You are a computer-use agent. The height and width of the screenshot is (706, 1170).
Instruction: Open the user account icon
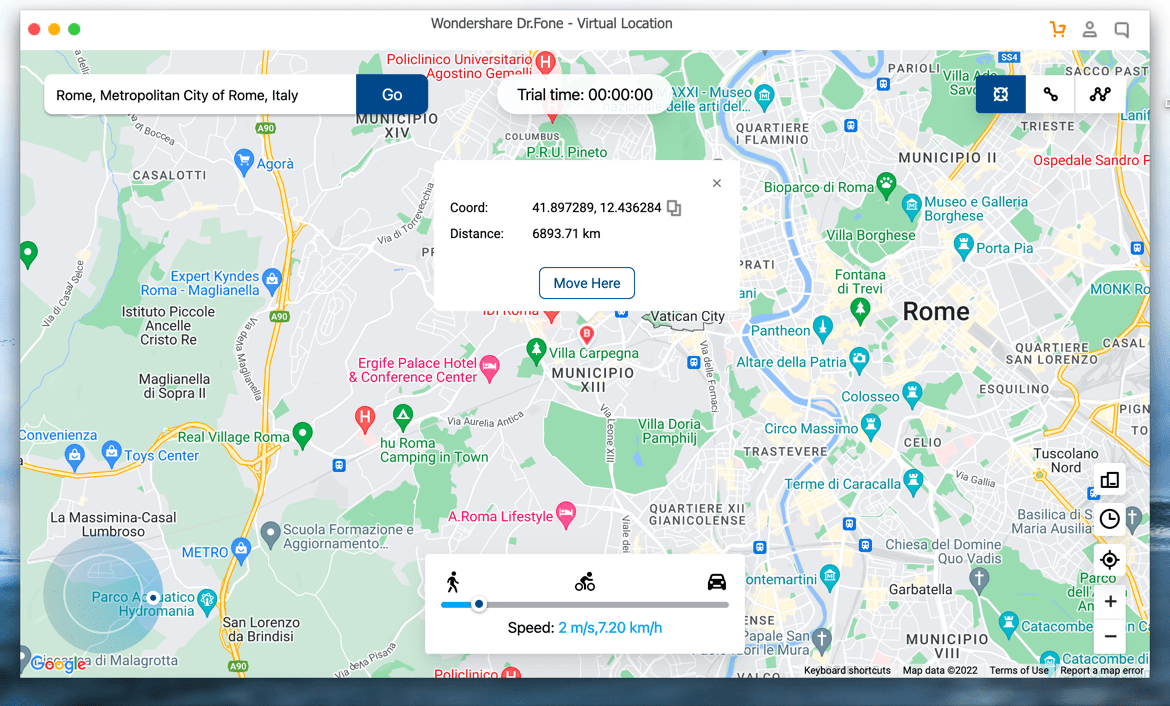[x=1090, y=30]
